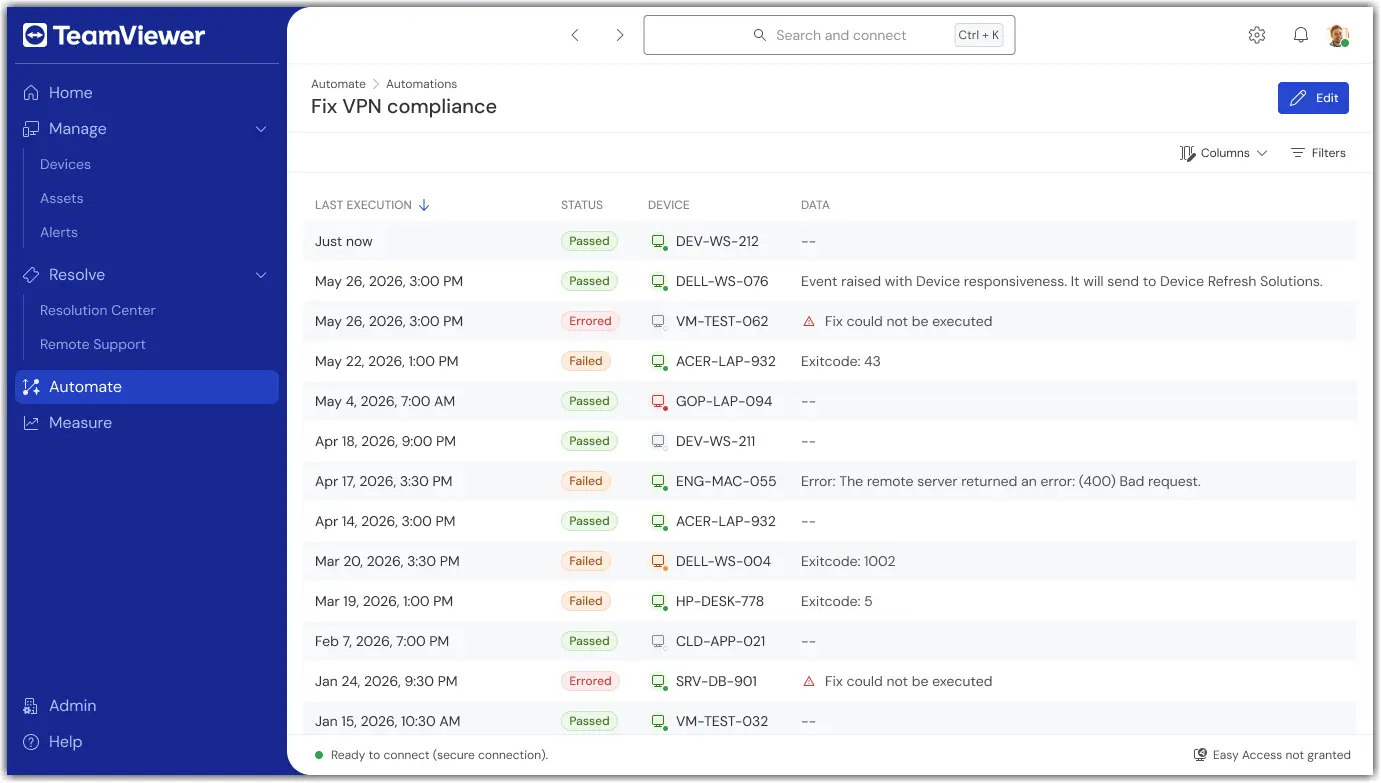
Task: Go back with the left arrow
Action: point(575,35)
